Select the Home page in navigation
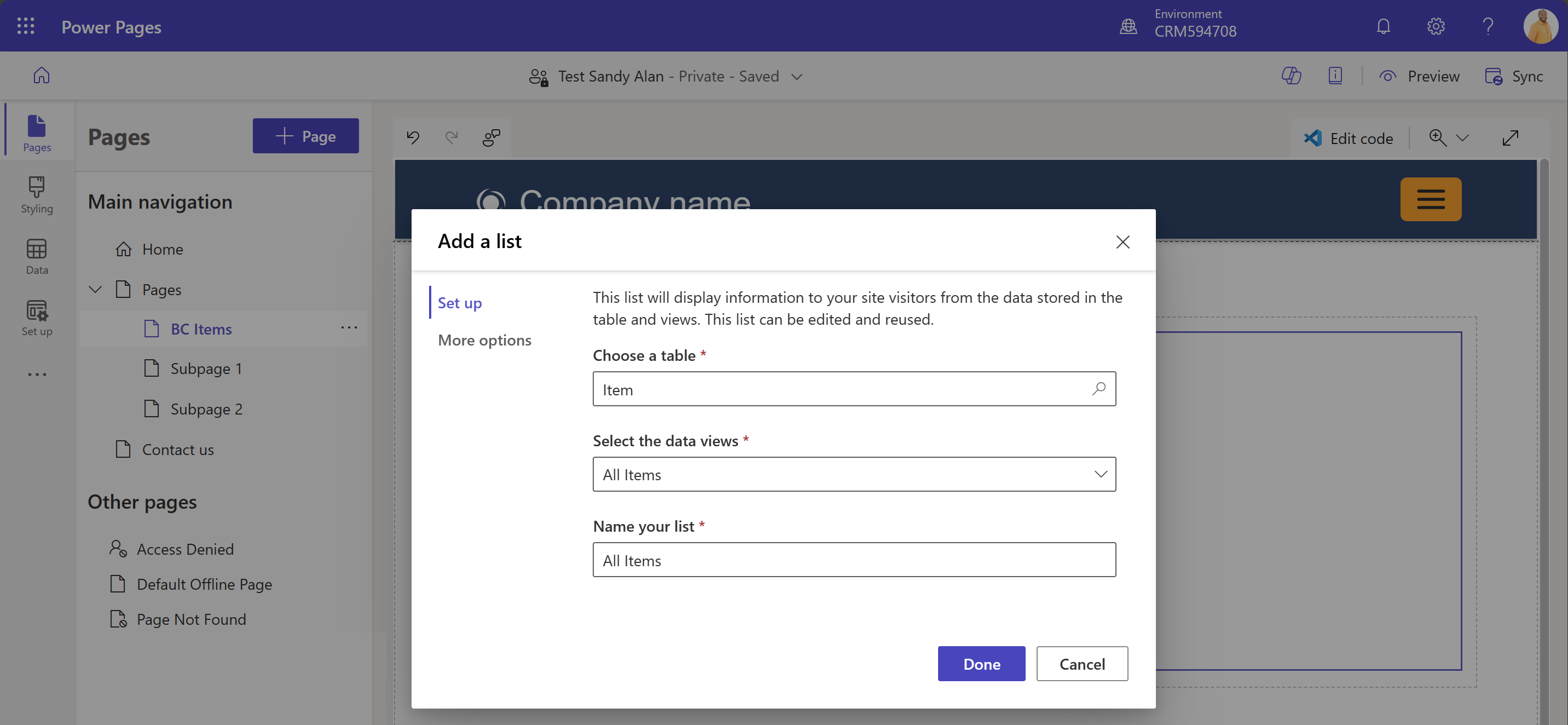Image resolution: width=1568 pixels, height=725 pixels. click(x=163, y=249)
